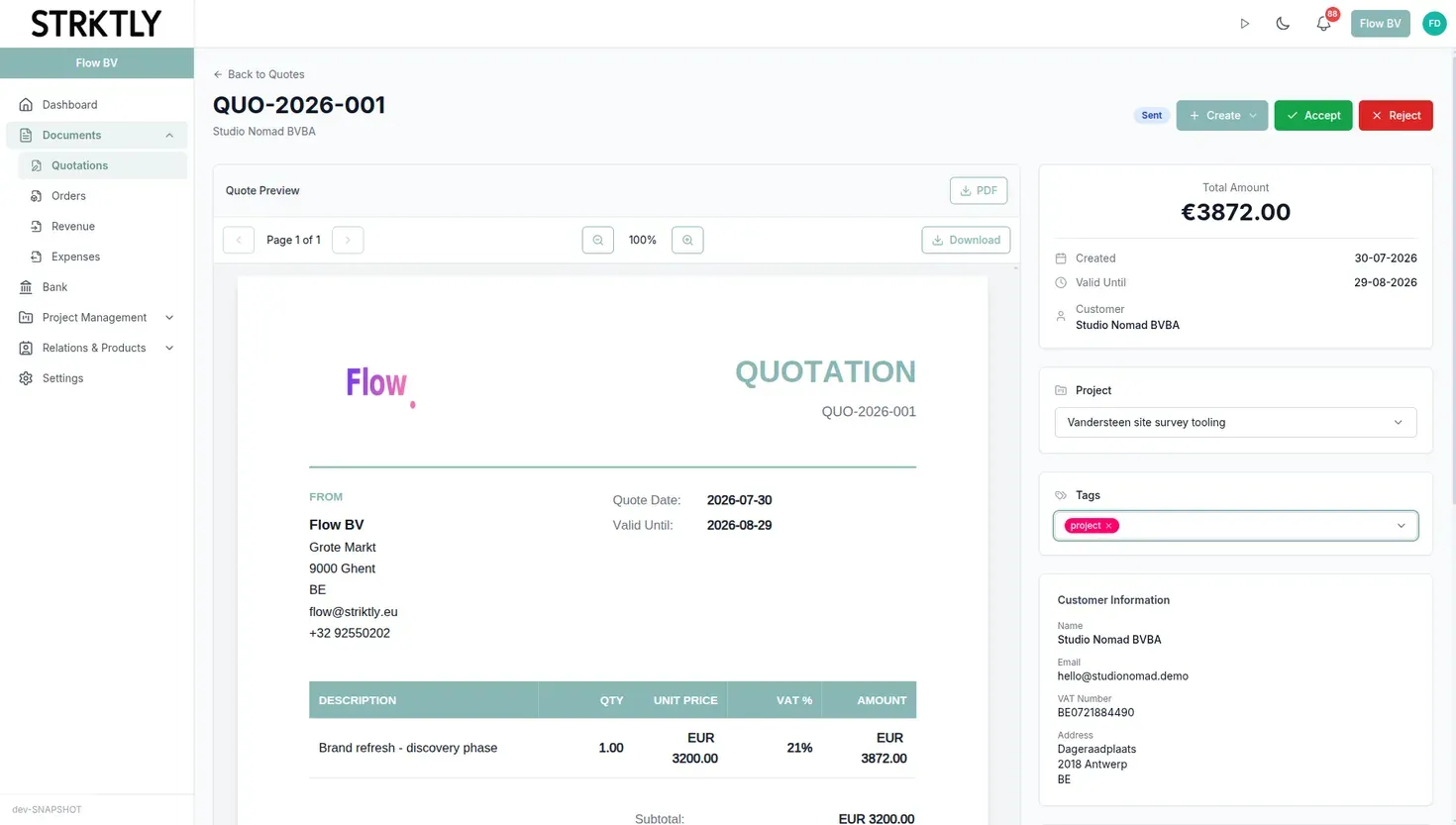This screenshot has width=1456, height=825.
Task: Zoom in the quote preview
Action: pos(687,240)
